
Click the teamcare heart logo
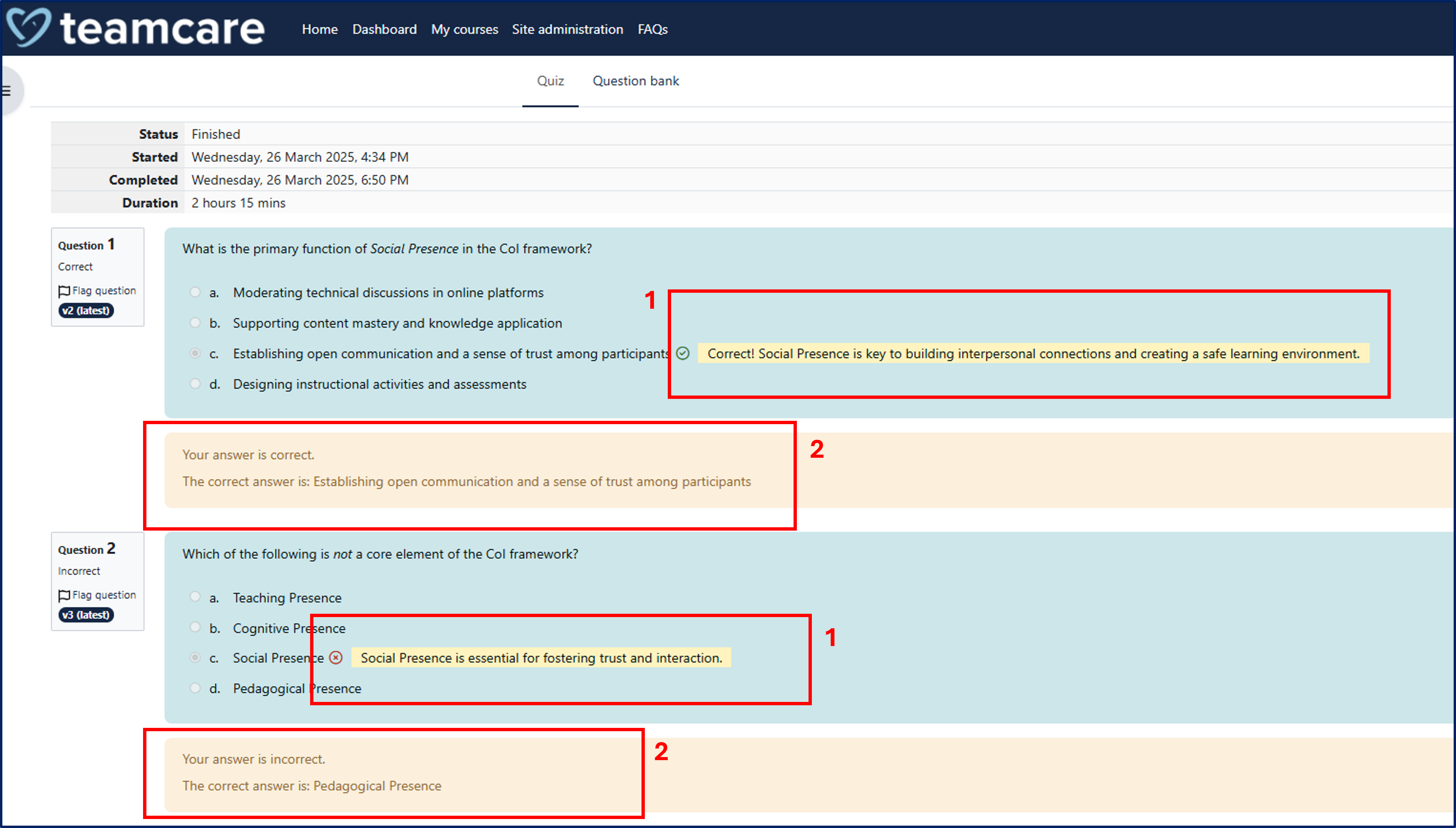click(x=28, y=27)
